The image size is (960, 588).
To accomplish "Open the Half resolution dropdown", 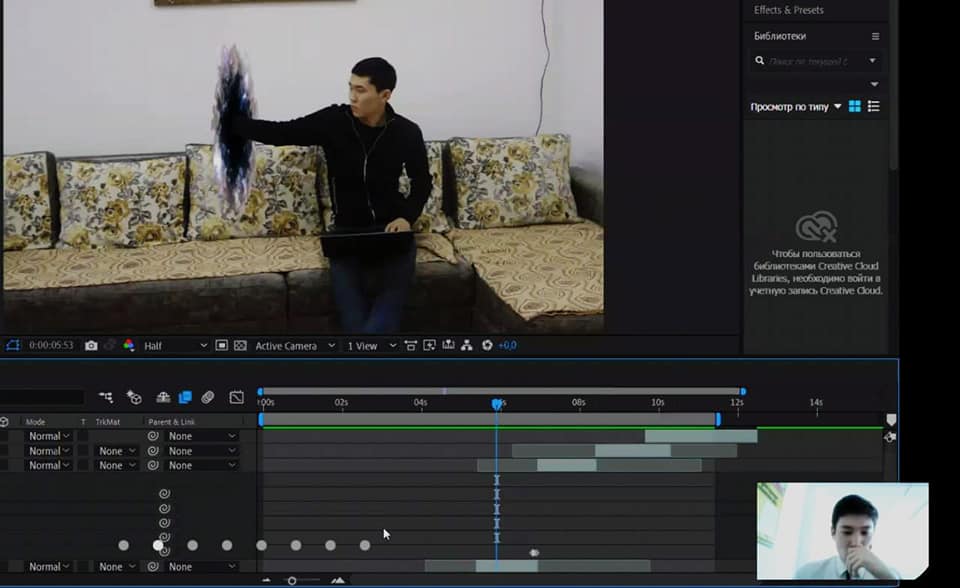I will pyautogui.click(x=175, y=345).
